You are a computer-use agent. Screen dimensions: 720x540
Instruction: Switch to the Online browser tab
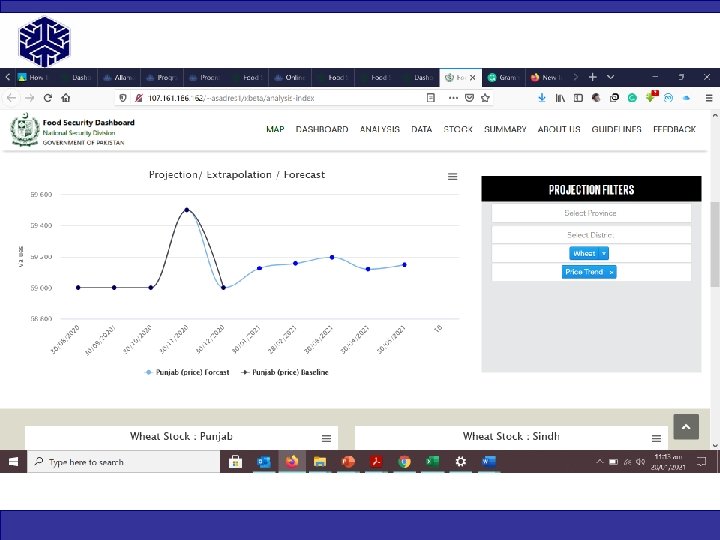click(290, 77)
